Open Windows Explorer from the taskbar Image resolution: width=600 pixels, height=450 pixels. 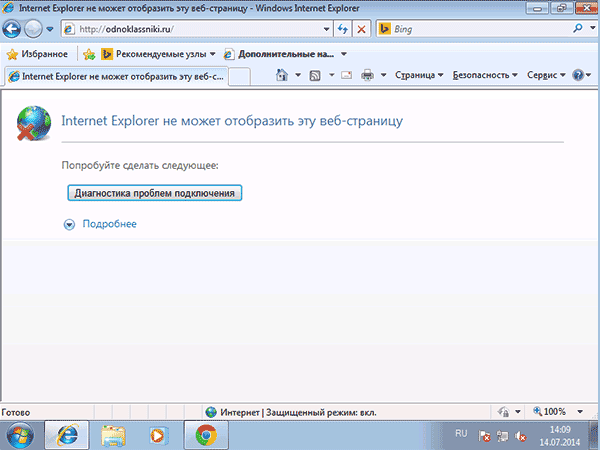tap(113, 435)
